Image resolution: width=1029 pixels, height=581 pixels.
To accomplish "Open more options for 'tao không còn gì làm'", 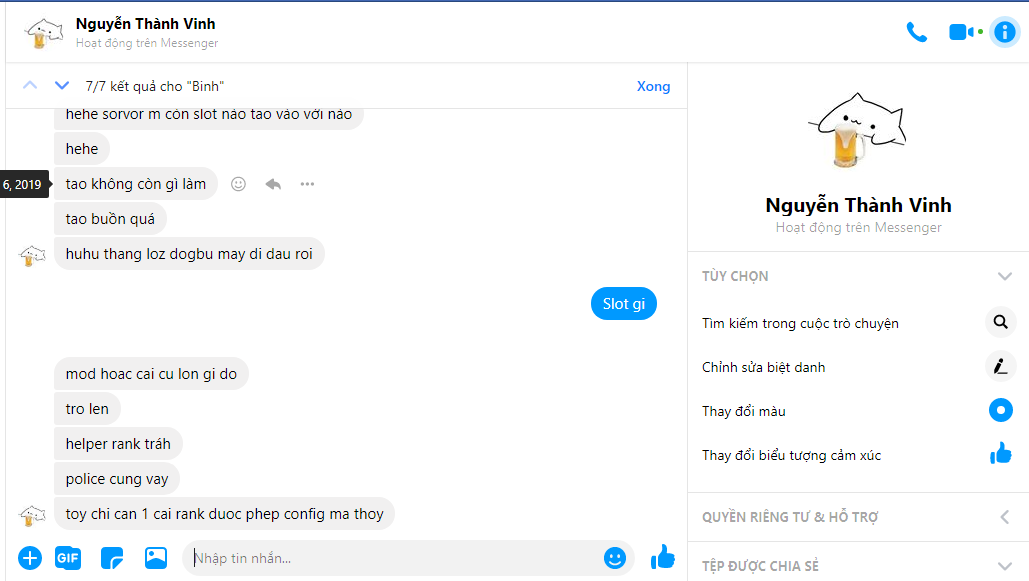I will point(307,184).
